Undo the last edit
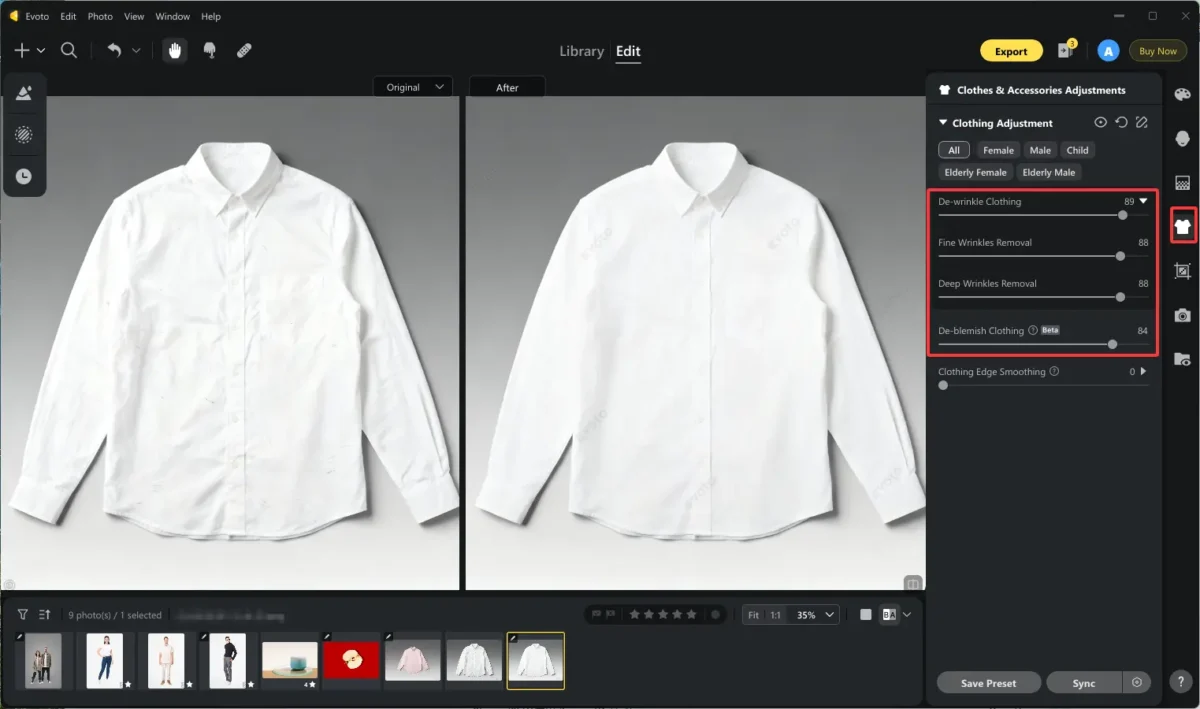1200x709 pixels. click(114, 50)
